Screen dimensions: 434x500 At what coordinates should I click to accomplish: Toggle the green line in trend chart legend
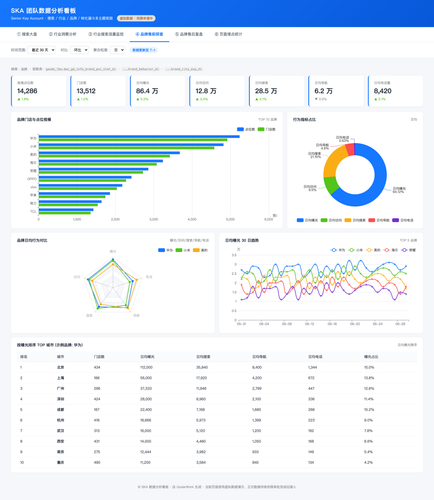[356, 250]
